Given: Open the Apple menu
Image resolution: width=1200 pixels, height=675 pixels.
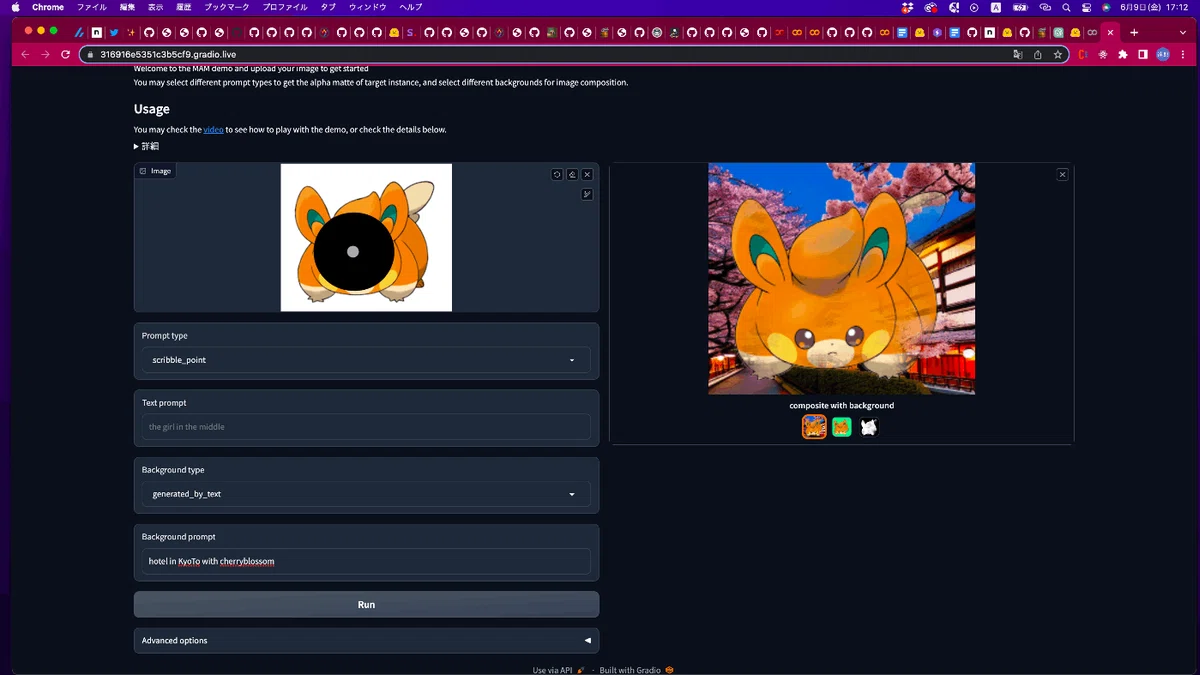Looking at the screenshot, I should 15,7.
